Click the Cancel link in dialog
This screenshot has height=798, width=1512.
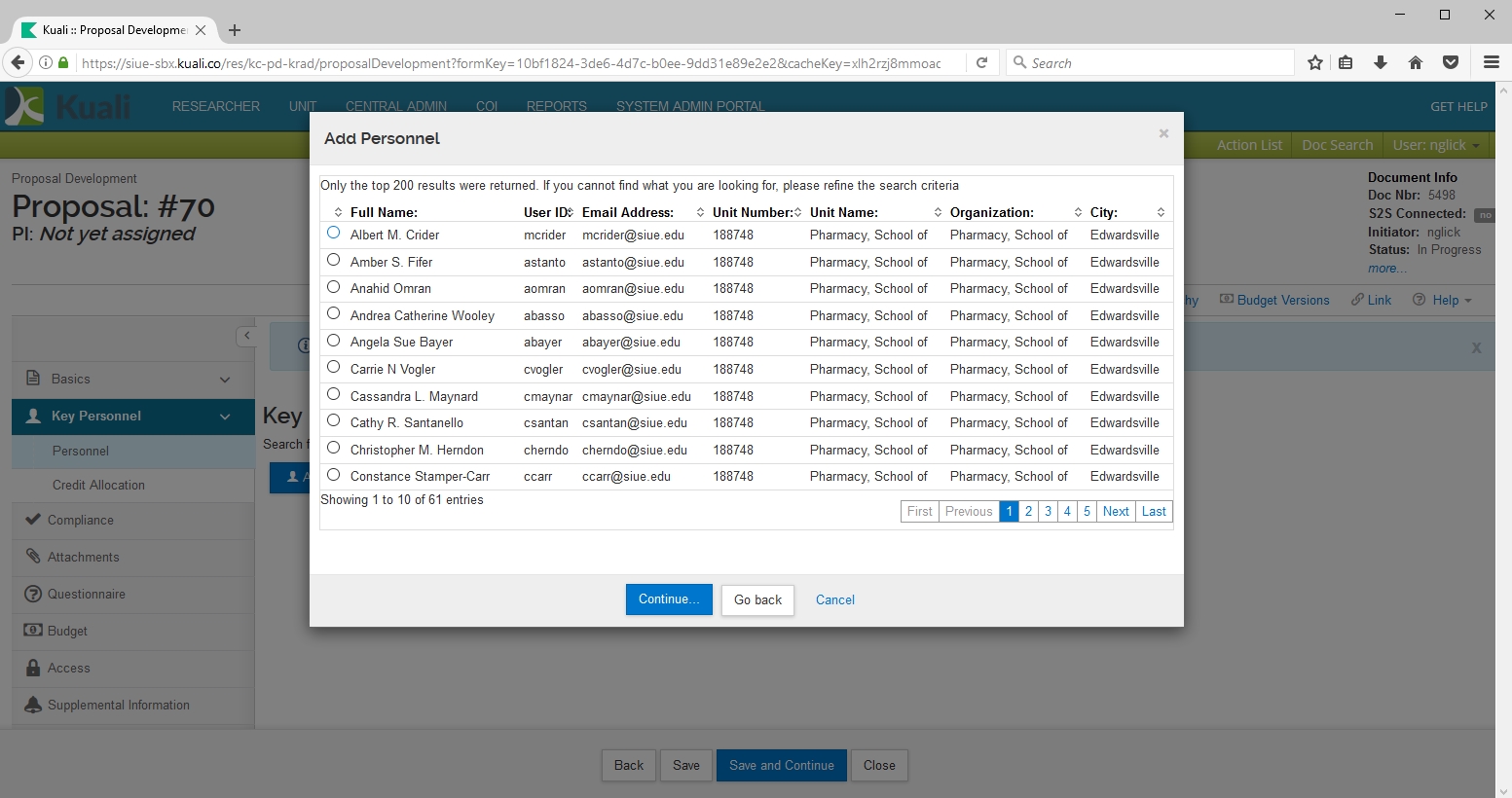[834, 599]
